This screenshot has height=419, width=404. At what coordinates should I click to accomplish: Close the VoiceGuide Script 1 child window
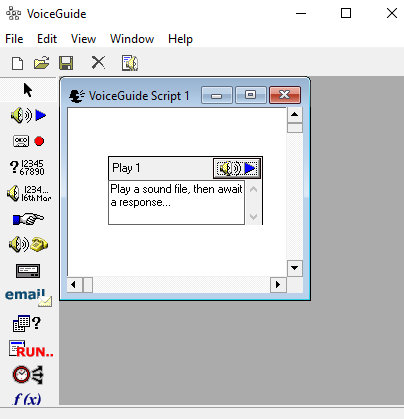pyautogui.click(x=285, y=95)
